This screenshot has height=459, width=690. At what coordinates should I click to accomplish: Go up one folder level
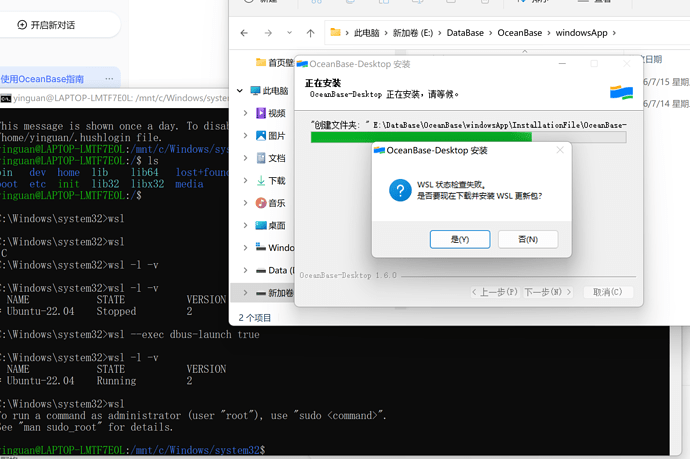[x=310, y=33]
